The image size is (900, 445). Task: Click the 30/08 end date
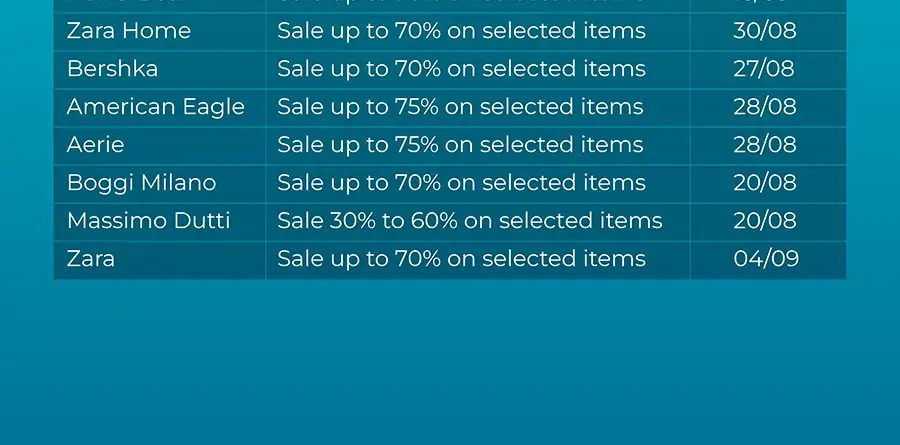coord(765,30)
